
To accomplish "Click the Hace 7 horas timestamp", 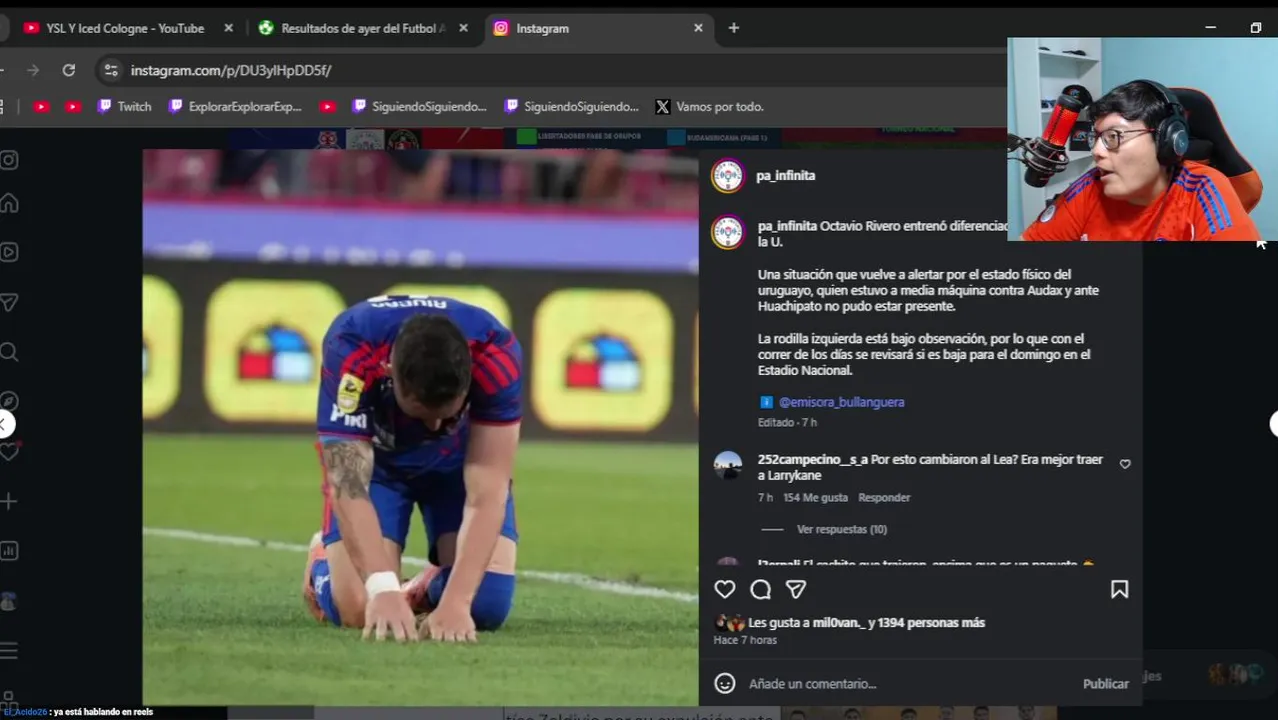I will pos(745,640).
